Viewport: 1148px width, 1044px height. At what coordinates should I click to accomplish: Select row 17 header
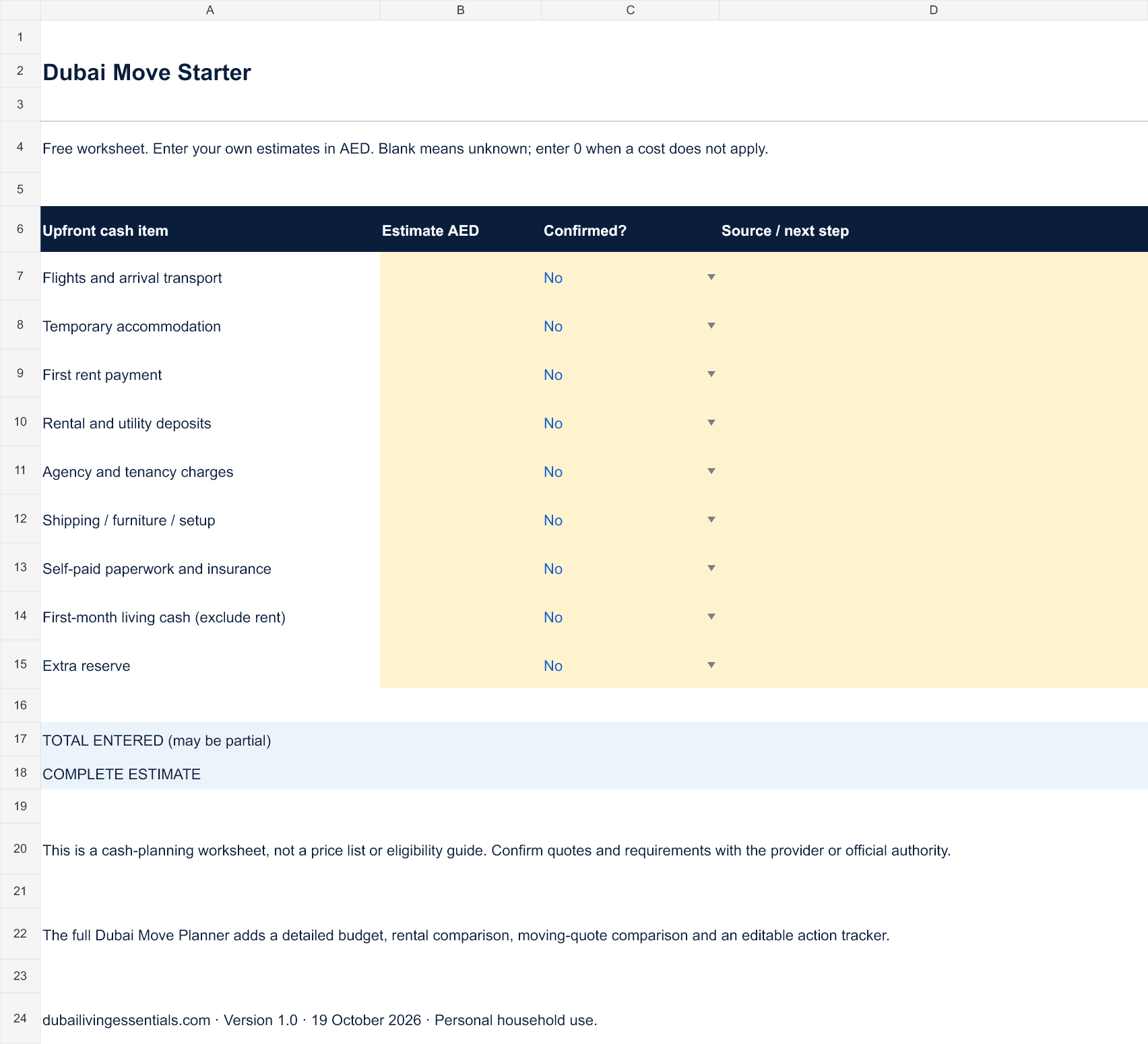[x=20, y=739]
